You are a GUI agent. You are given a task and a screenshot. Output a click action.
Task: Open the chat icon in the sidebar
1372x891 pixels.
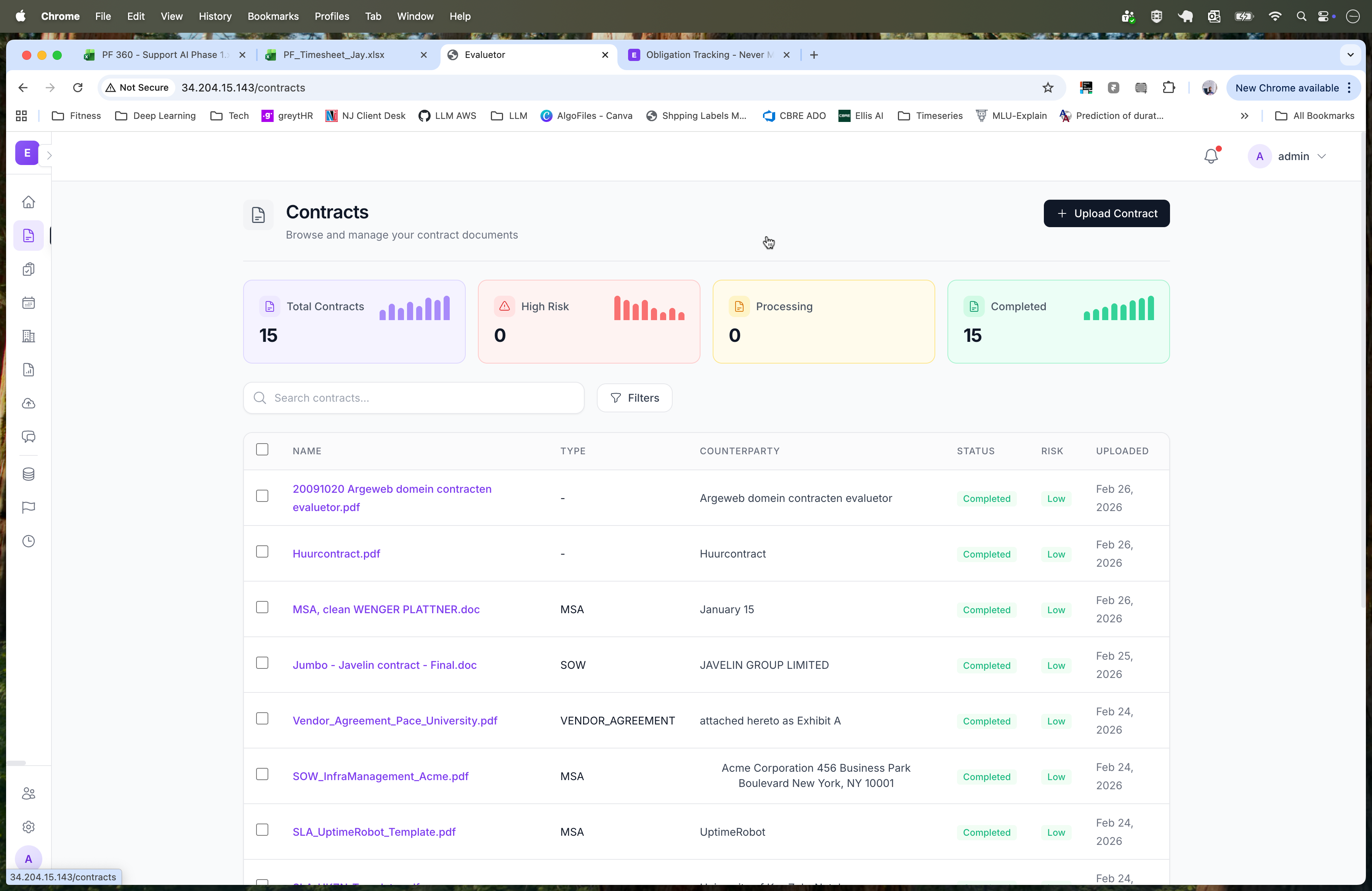tap(28, 436)
